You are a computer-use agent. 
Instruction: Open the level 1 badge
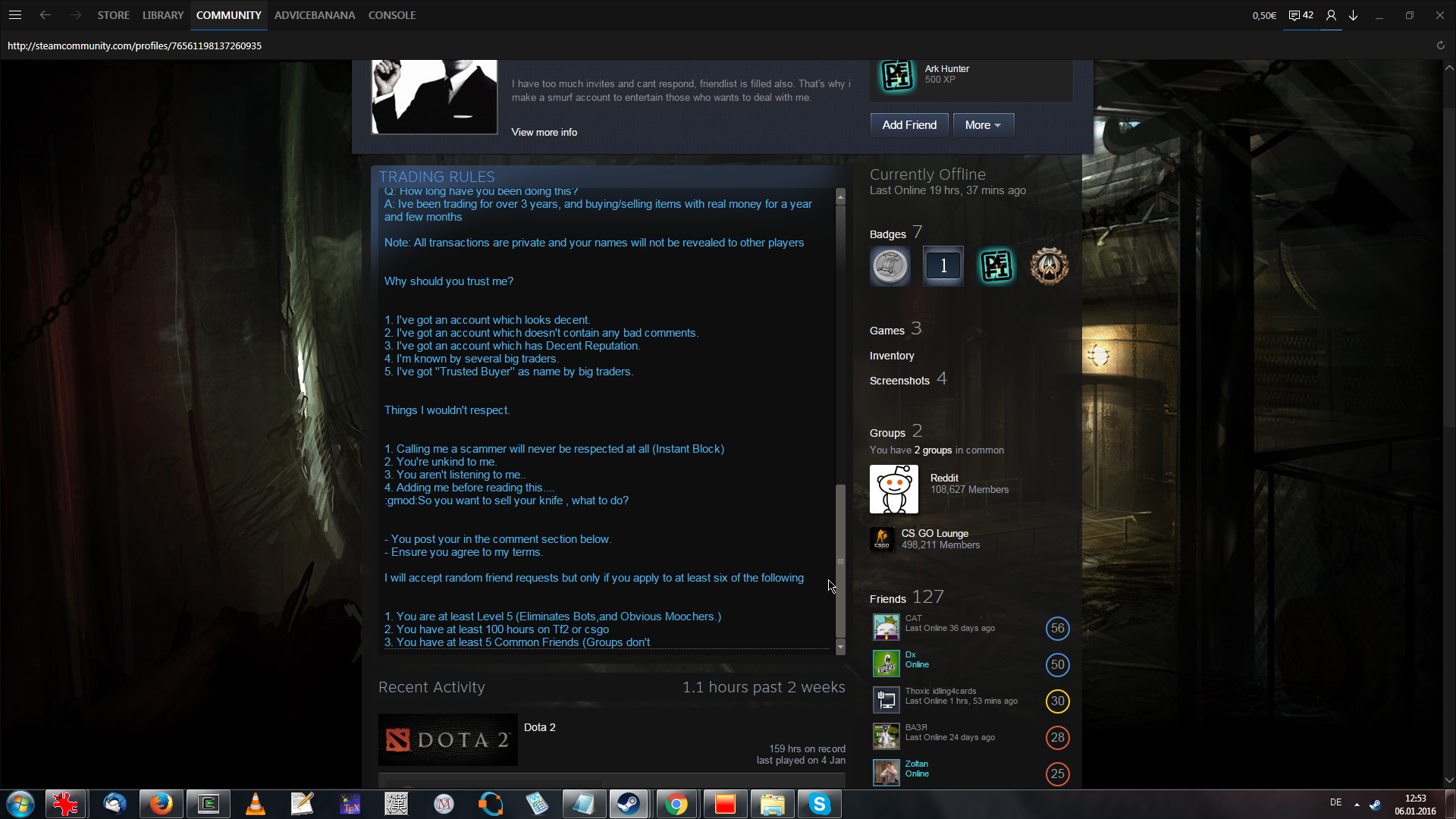(943, 265)
